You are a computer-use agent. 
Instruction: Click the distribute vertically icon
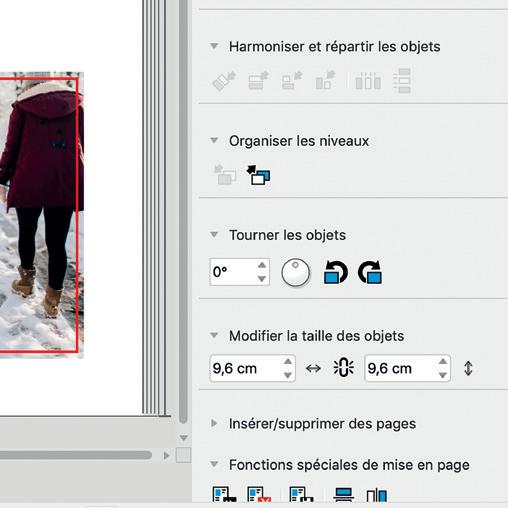(x=402, y=81)
